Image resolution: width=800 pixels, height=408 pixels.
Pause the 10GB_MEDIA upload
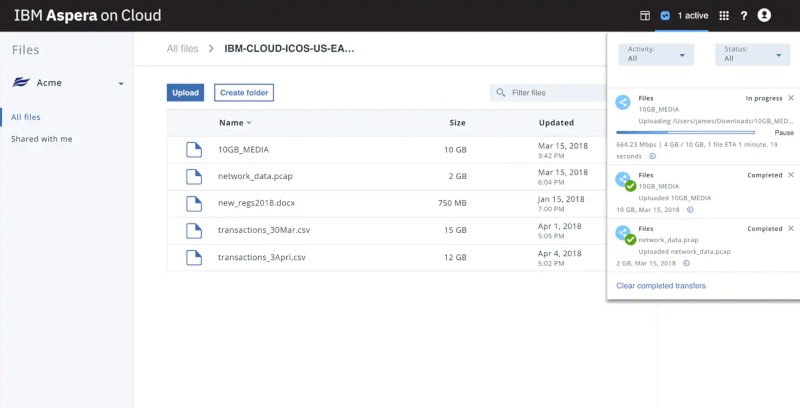click(784, 133)
